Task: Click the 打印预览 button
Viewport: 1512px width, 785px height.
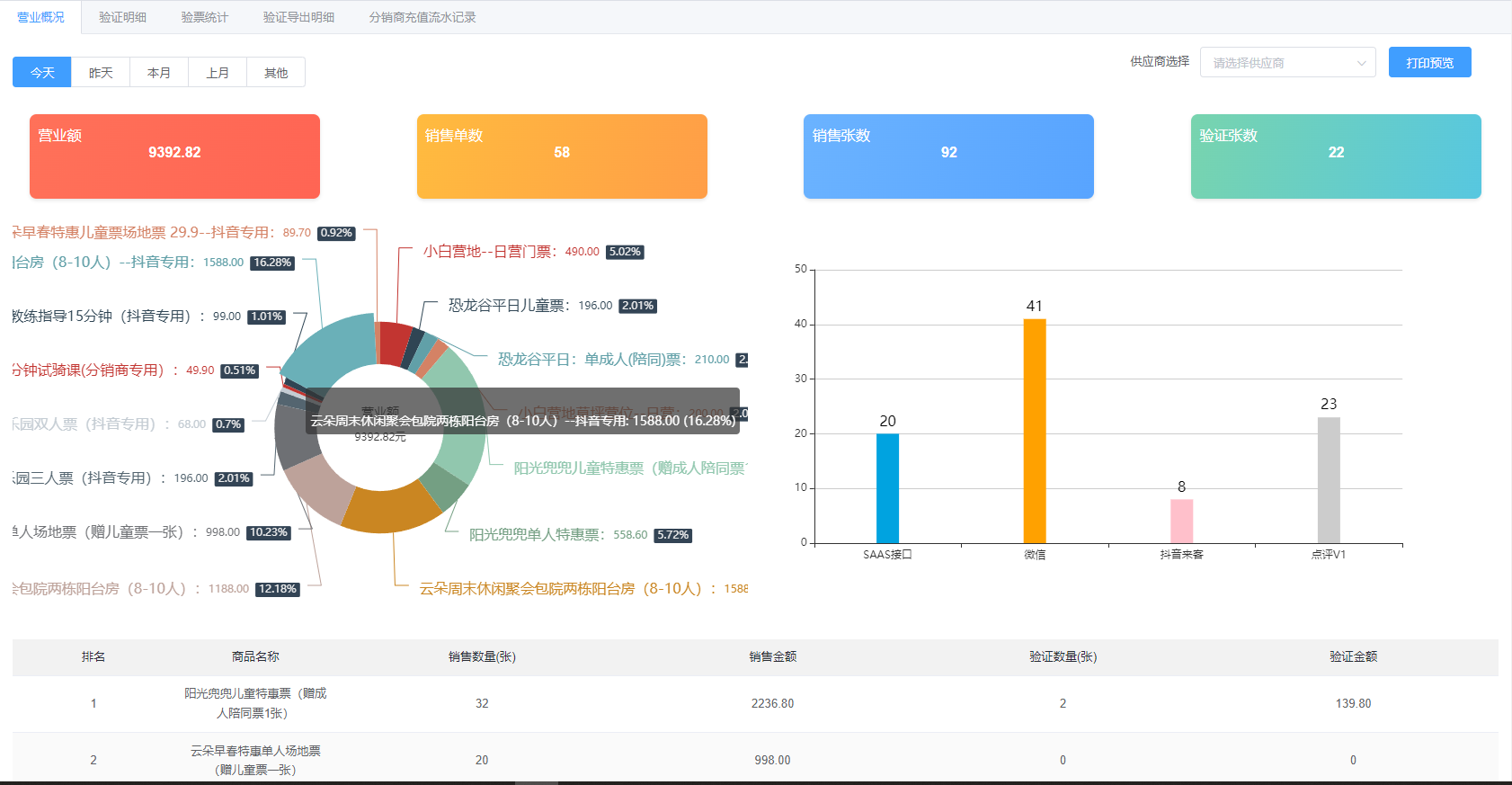Action: click(1429, 63)
